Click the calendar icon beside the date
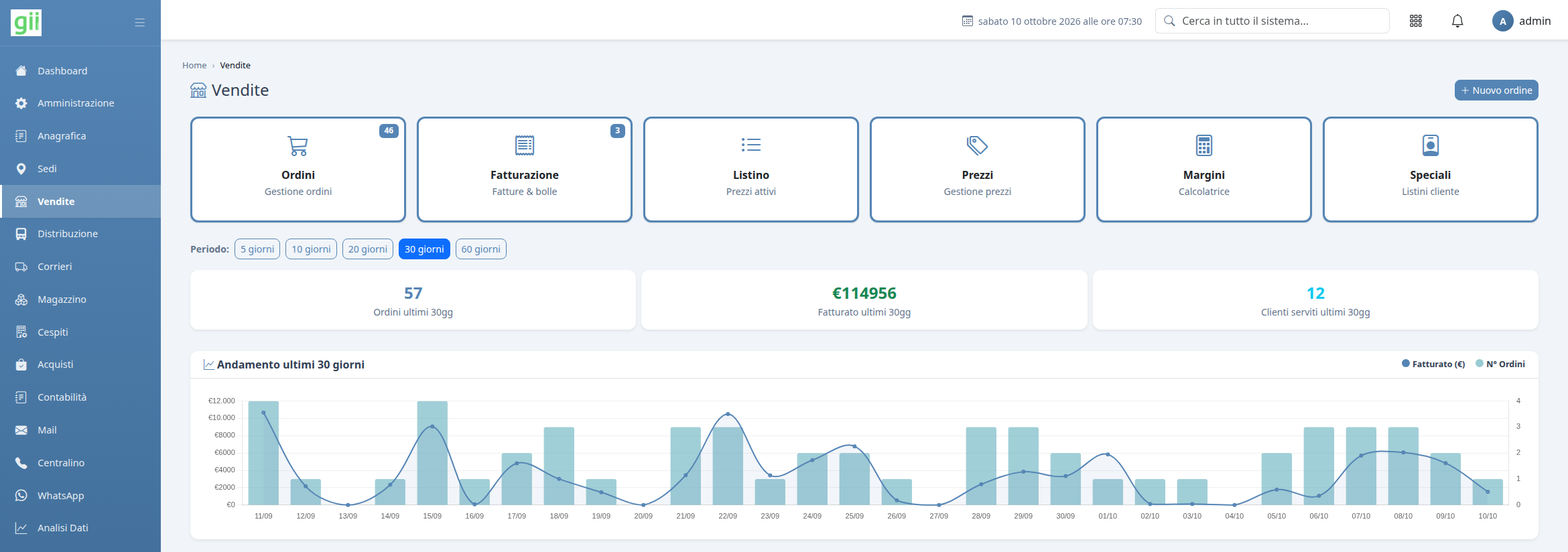Screen dimensions: 1568x552 tap(967, 20)
